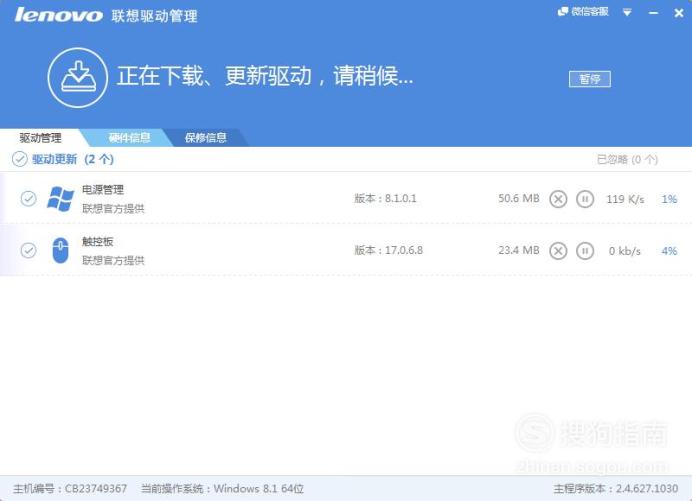The image size is (692, 501).
Task: Click the large download drive icon
Action: click(78, 78)
